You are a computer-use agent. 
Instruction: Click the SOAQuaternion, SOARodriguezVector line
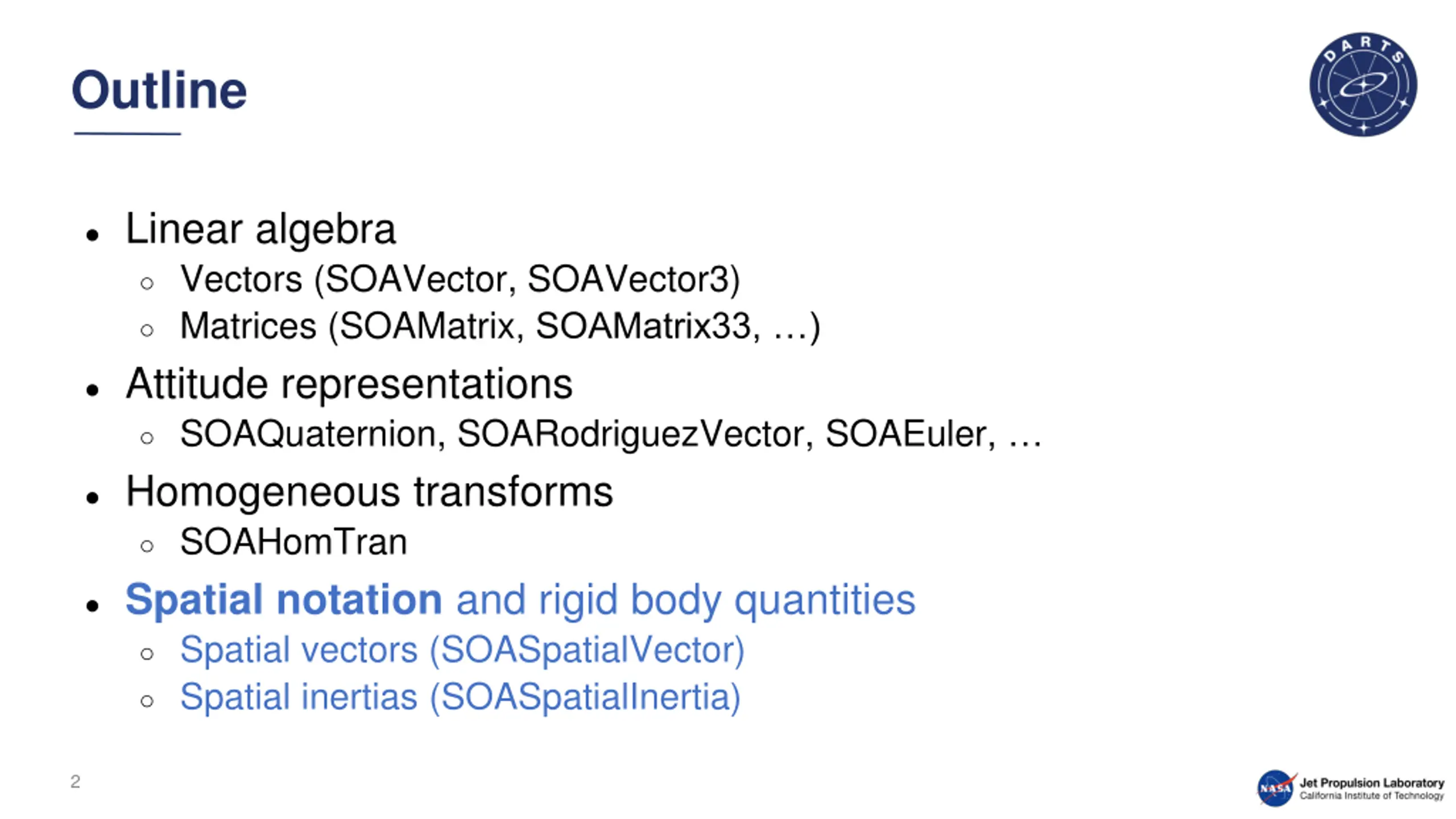pyautogui.click(x=610, y=434)
